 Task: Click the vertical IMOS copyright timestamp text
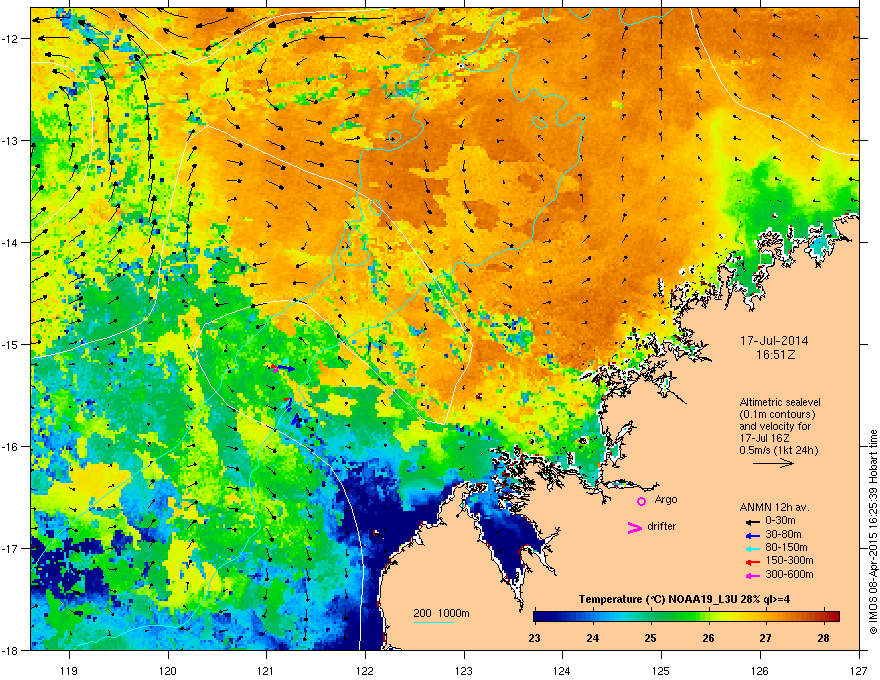click(x=873, y=532)
